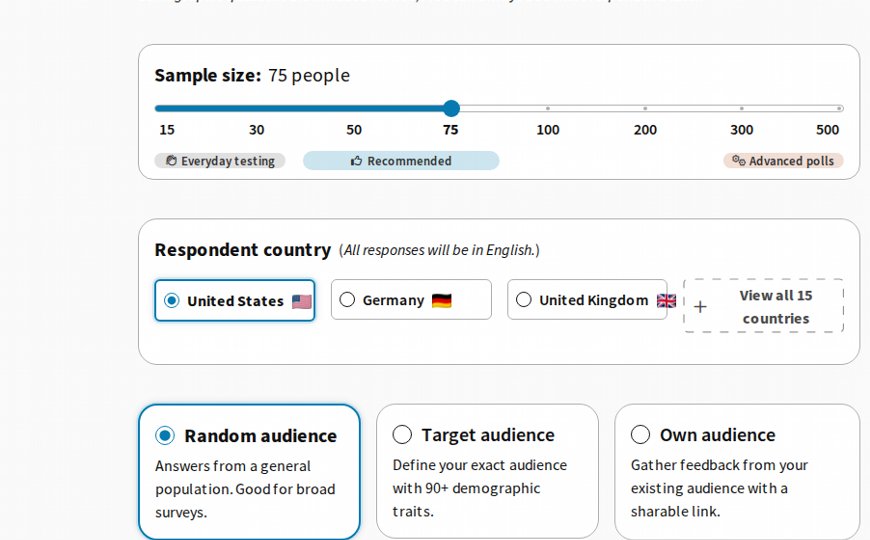The height and width of the screenshot is (540, 870).
Task: Choose the Own audience radio option
Action: pyautogui.click(x=640, y=435)
